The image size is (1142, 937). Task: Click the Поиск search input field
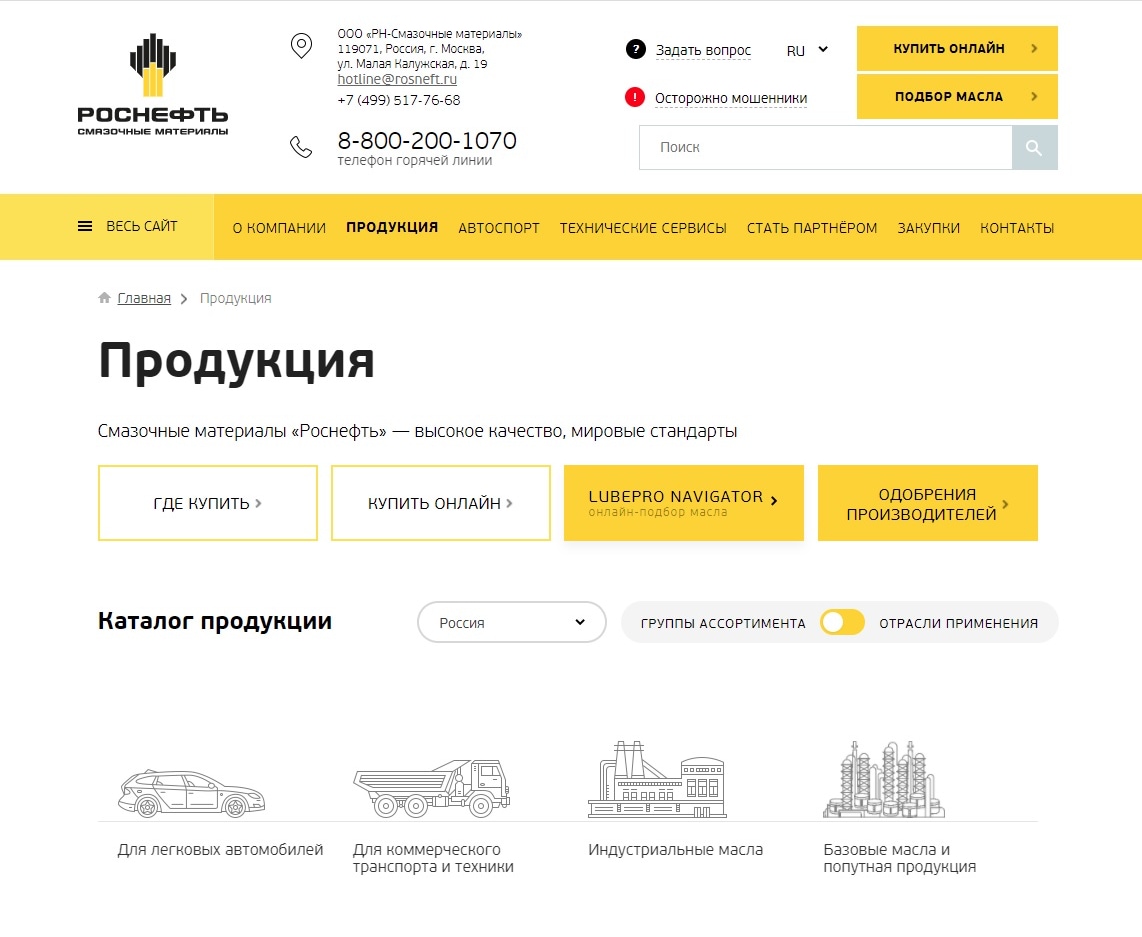tap(826, 148)
